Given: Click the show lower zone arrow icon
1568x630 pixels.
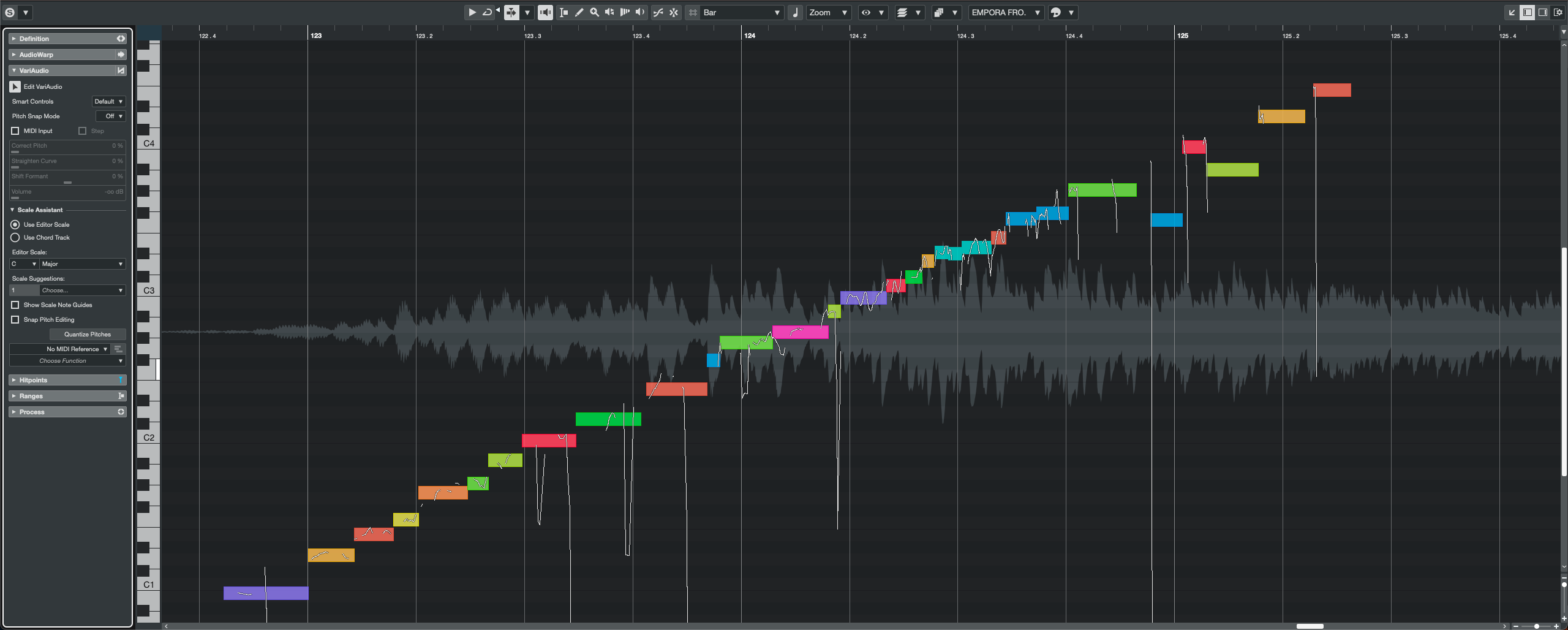Looking at the screenshot, I should click(1512, 12).
